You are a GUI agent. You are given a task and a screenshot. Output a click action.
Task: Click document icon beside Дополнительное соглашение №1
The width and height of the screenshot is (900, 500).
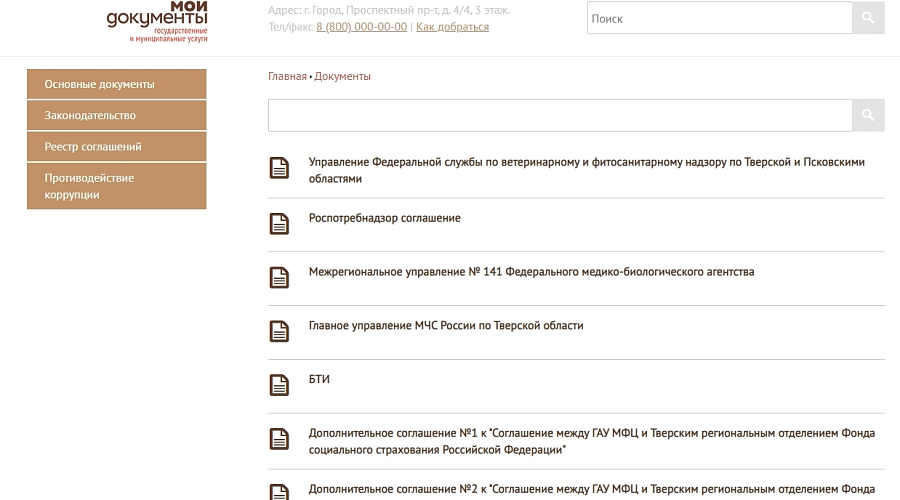click(x=280, y=439)
